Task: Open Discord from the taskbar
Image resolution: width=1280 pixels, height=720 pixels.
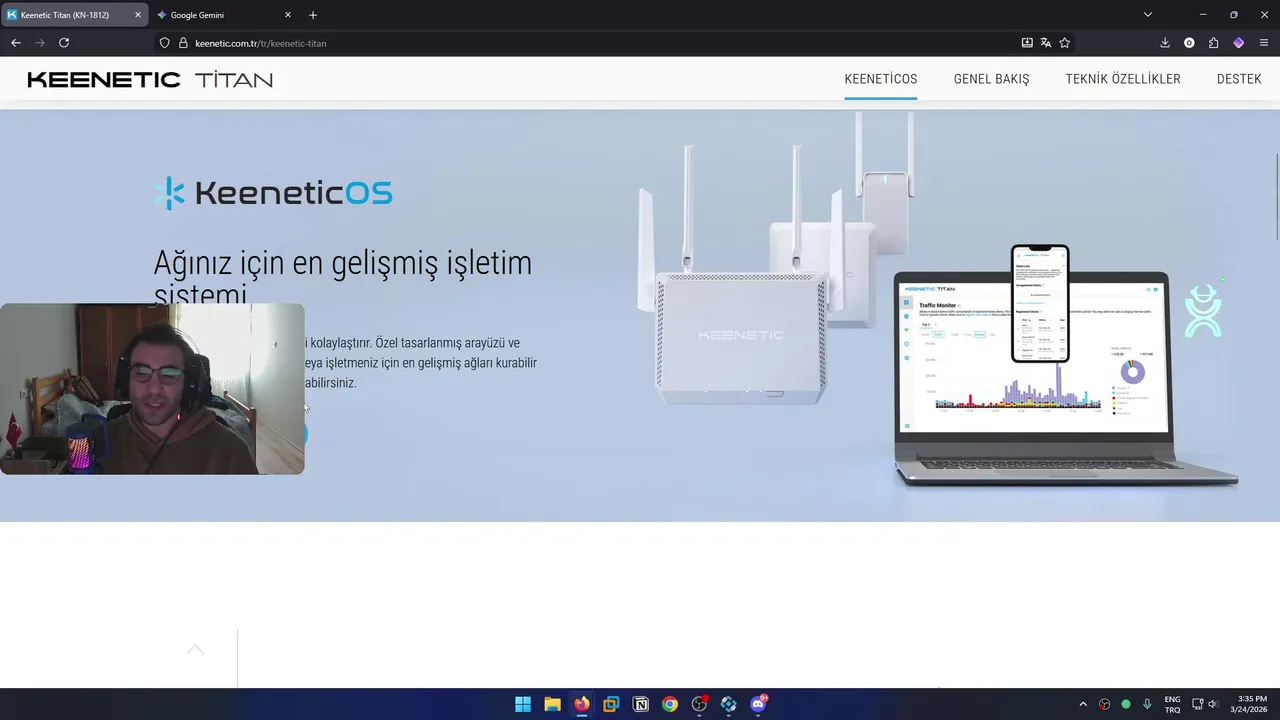Action: click(x=758, y=704)
